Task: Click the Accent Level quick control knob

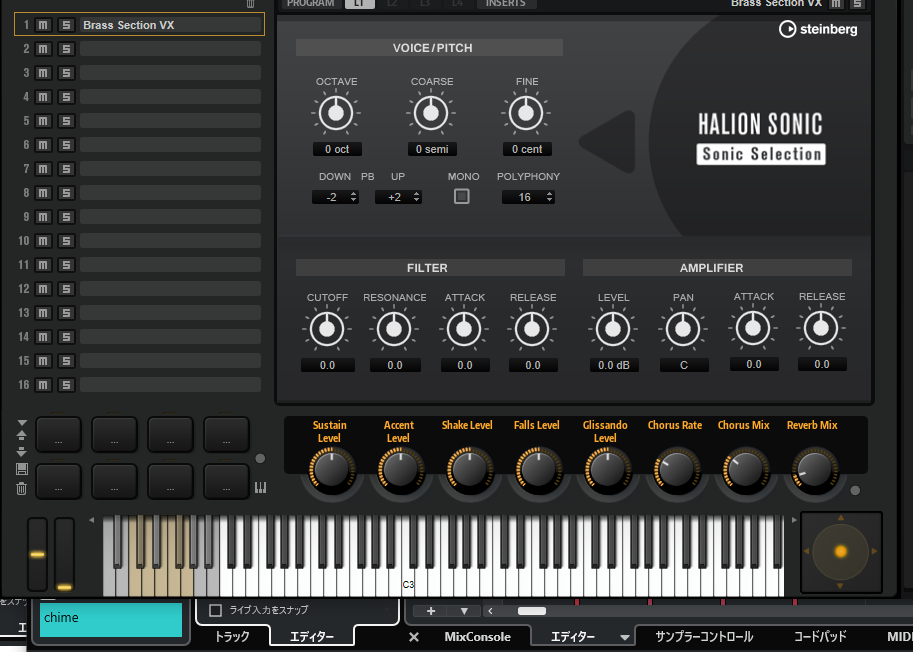Action: pos(401,469)
